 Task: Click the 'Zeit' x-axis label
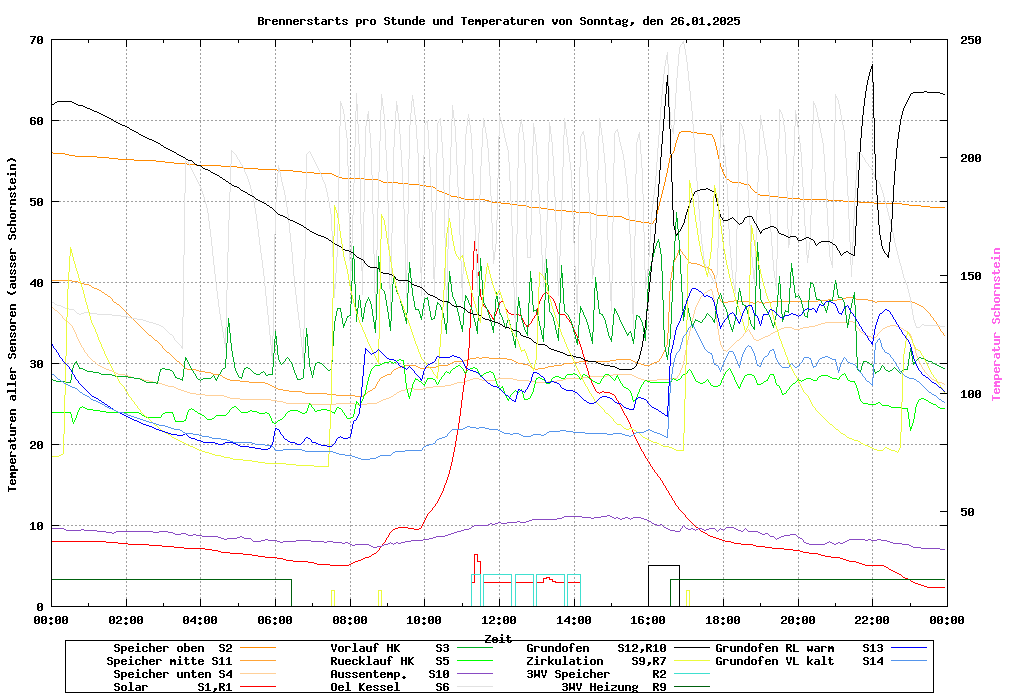[498, 638]
